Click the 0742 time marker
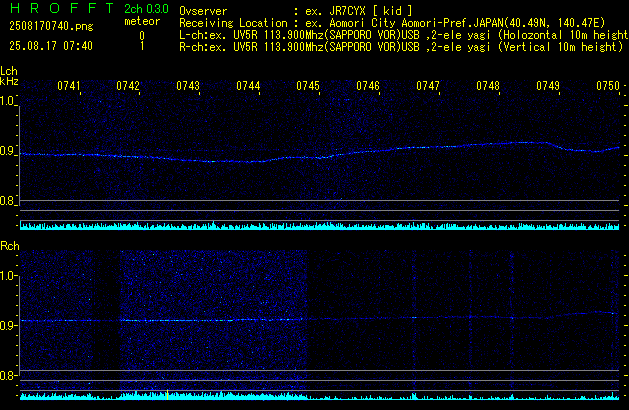 click(x=128, y=86)
